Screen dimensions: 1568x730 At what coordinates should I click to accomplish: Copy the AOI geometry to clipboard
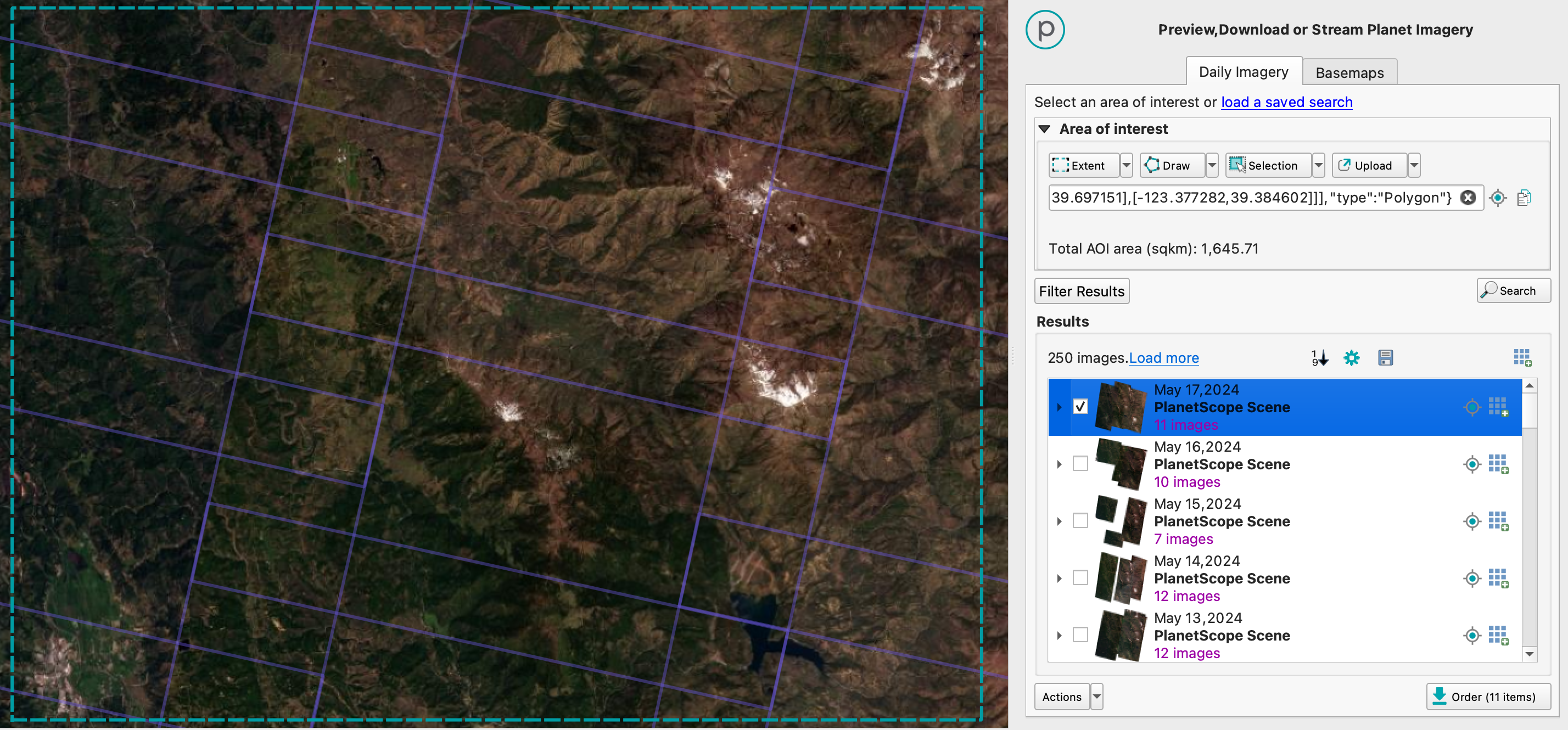click(x=1524, y=198)
